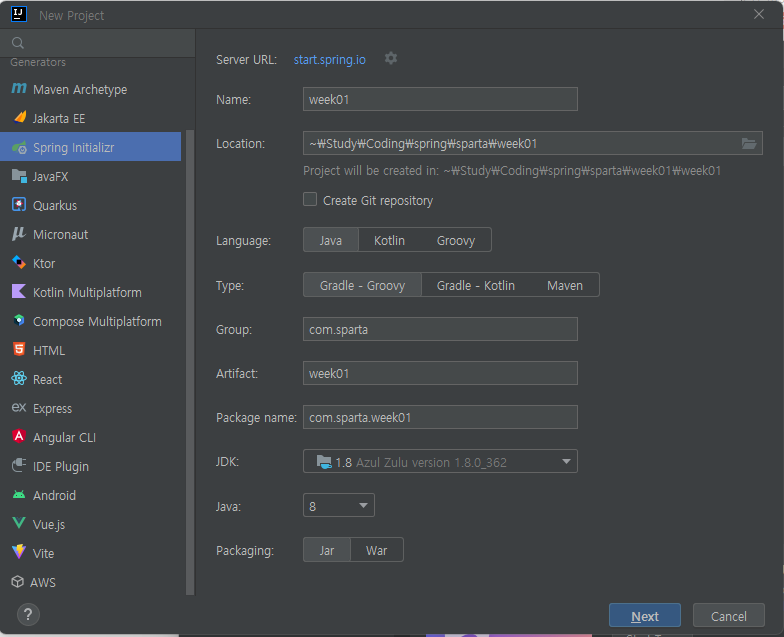Click the search magnifier icon
Image resolution: width=784 pixels, height=637 pixels.
click(18, 44)
